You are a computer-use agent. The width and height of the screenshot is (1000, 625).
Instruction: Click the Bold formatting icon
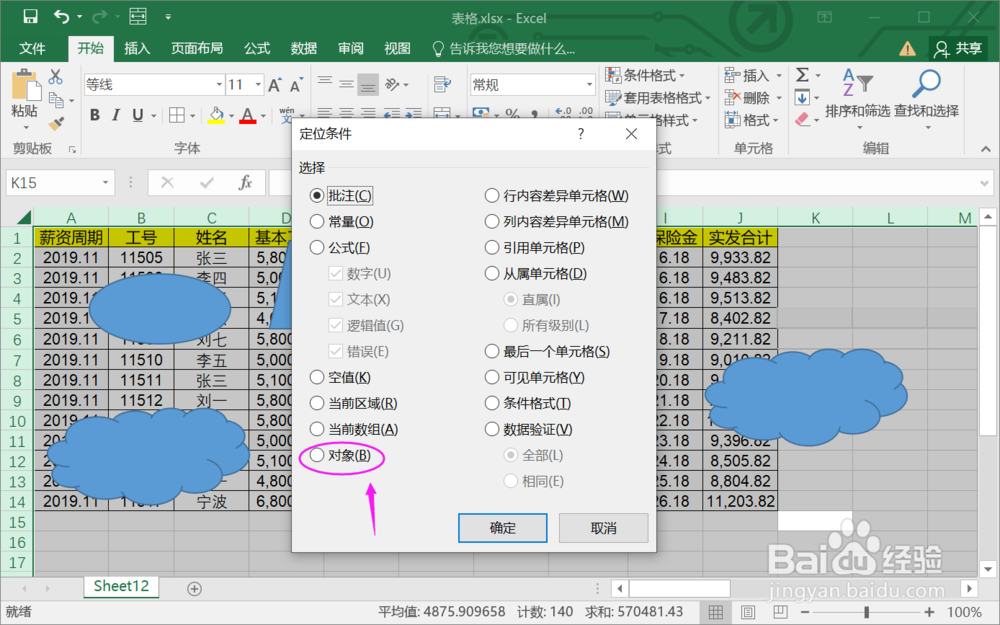pyautogui.click(x=95, y=116)
